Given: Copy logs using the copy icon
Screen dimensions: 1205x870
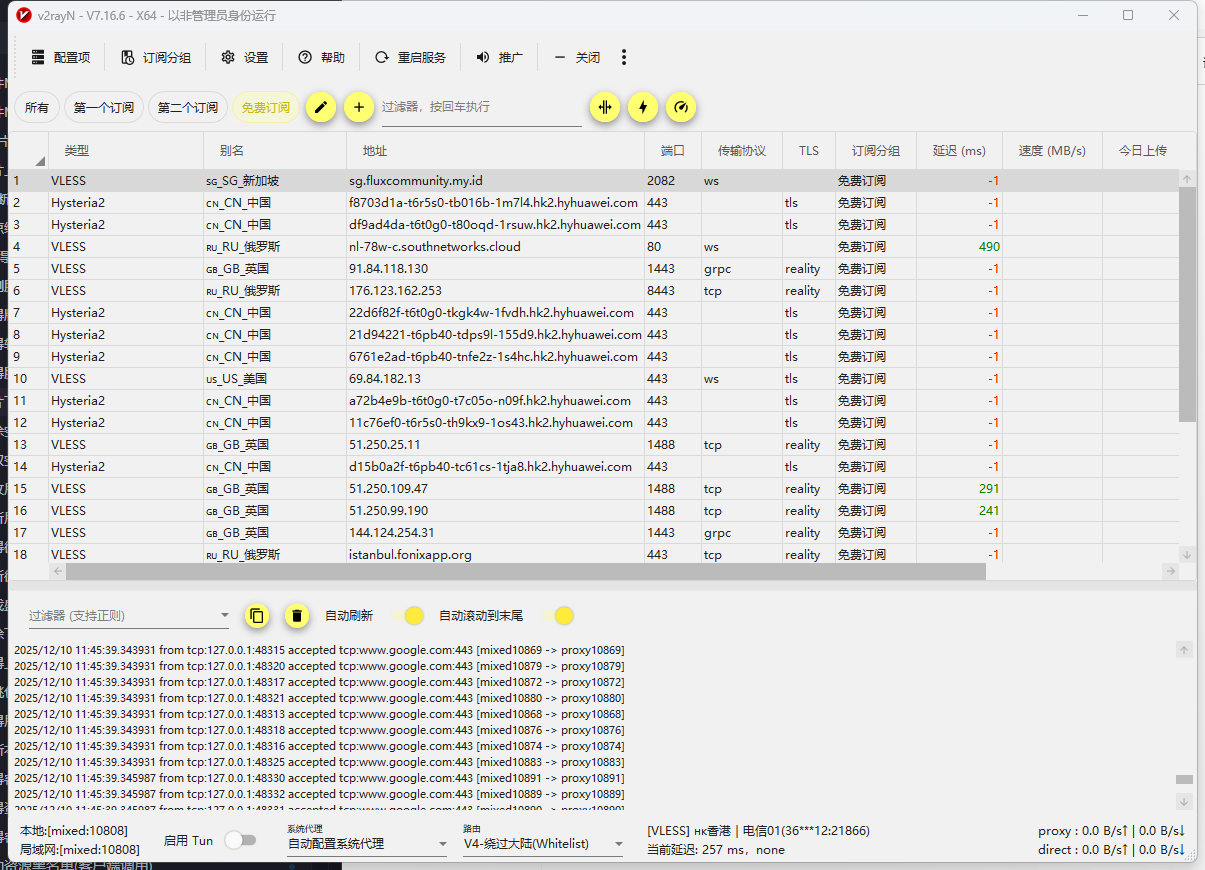Looking at the screenshot, I should click(x=257, y=616).
